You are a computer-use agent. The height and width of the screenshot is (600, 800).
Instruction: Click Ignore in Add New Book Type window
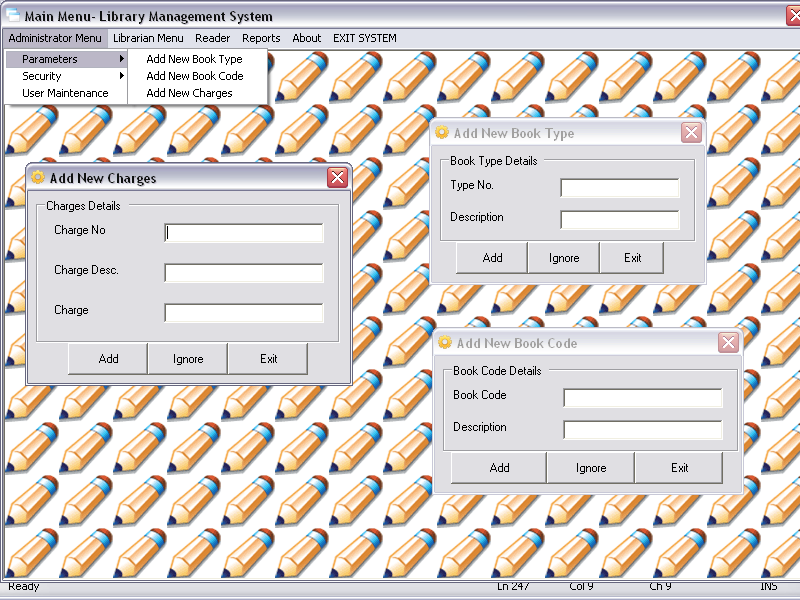coord(564,258)
